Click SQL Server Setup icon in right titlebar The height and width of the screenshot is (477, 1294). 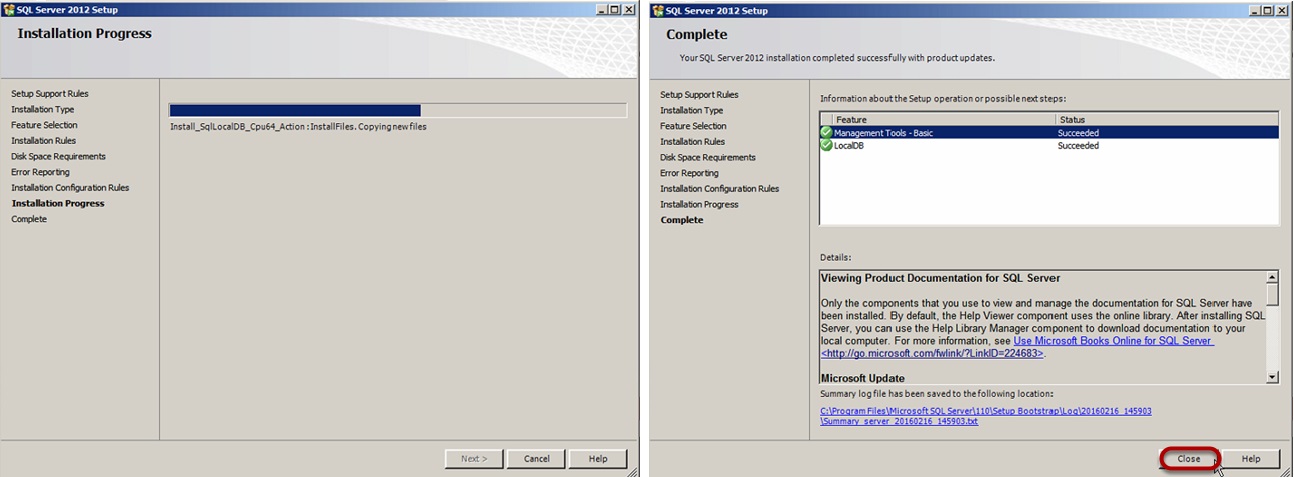pyautogui.click(x=659, y=10)
